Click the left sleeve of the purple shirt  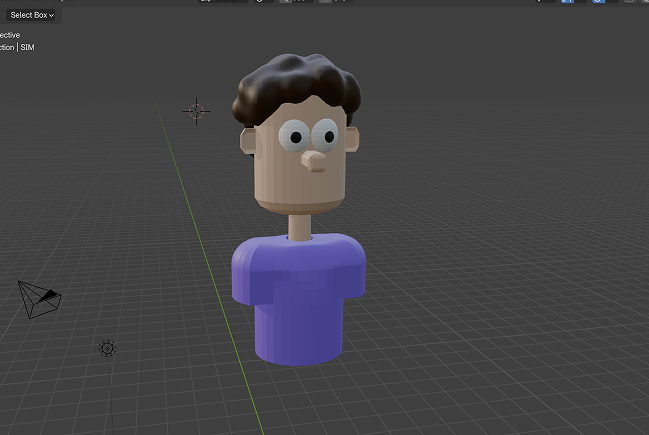[246, 274]
